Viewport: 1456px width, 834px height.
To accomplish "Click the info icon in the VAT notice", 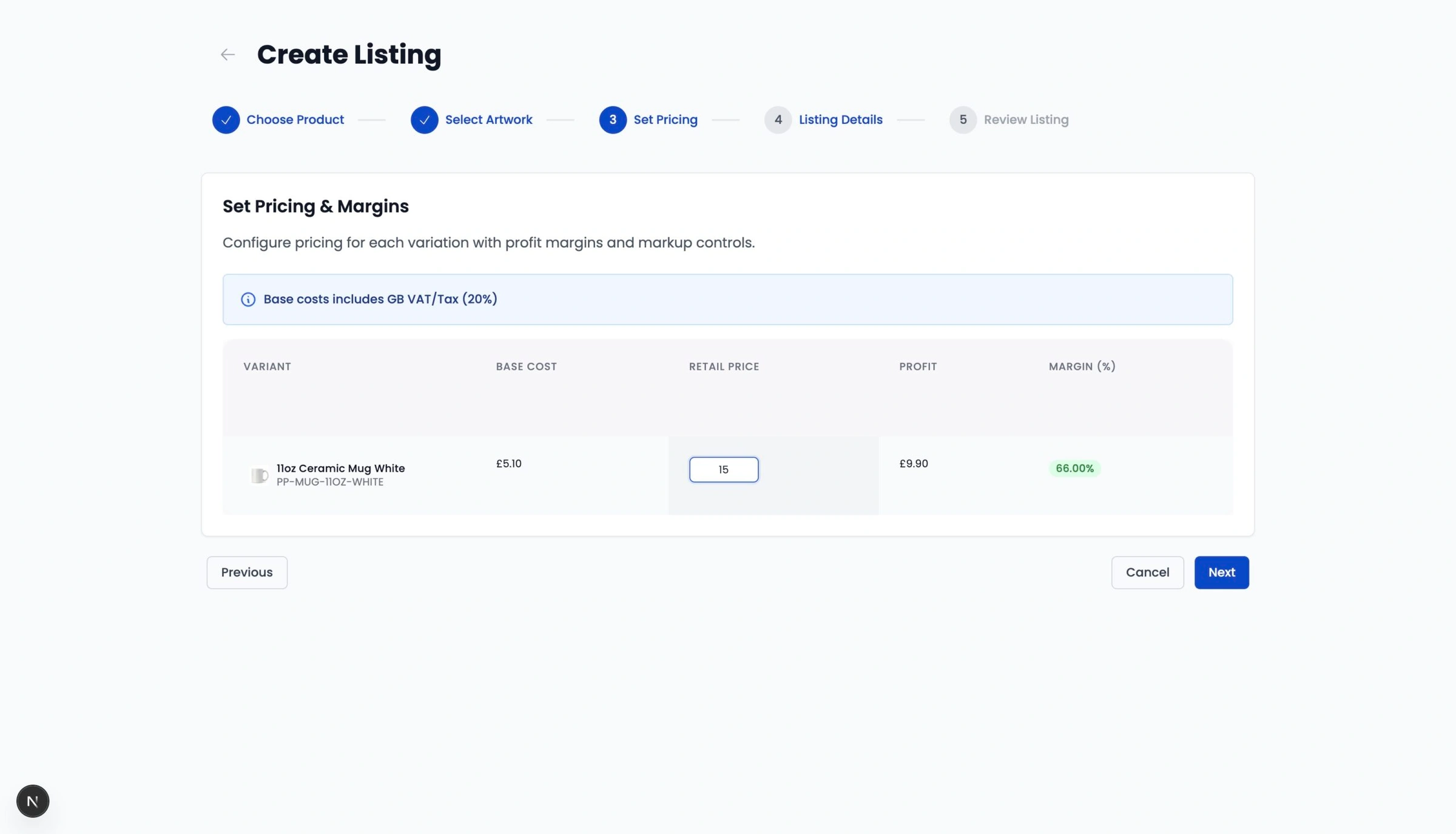I will [x=248, y=299].
